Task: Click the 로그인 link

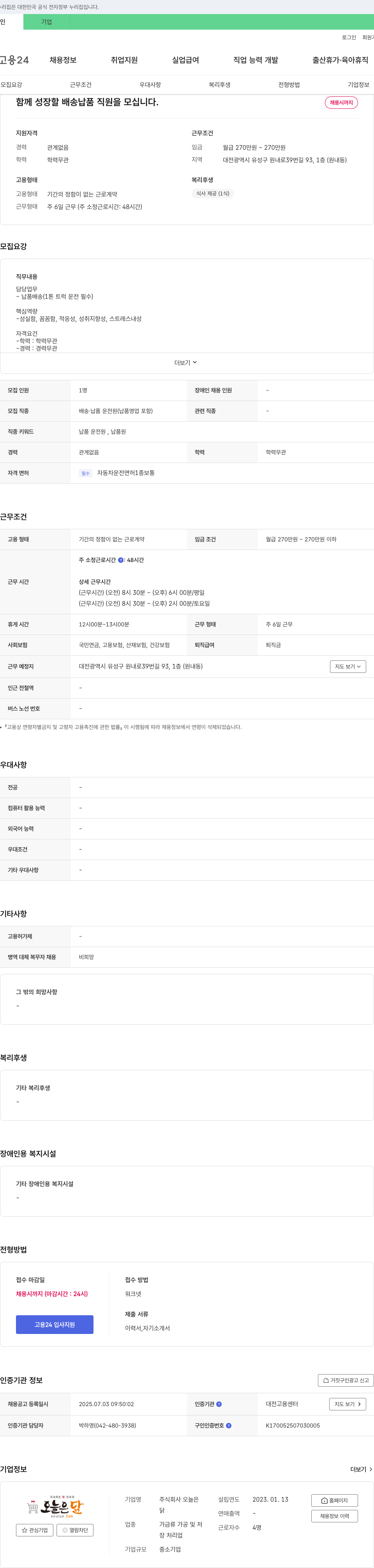Action: tap(349, 37)
